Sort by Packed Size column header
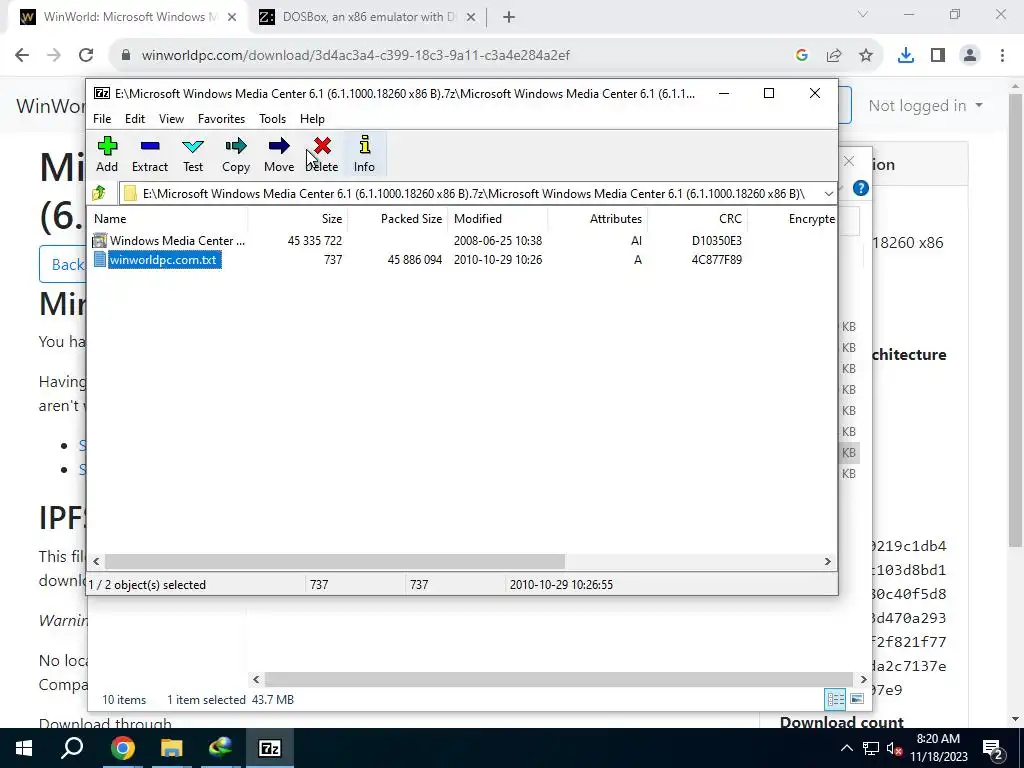The width and height of the screenshot is (1024, 768). [x=398, y=219]
